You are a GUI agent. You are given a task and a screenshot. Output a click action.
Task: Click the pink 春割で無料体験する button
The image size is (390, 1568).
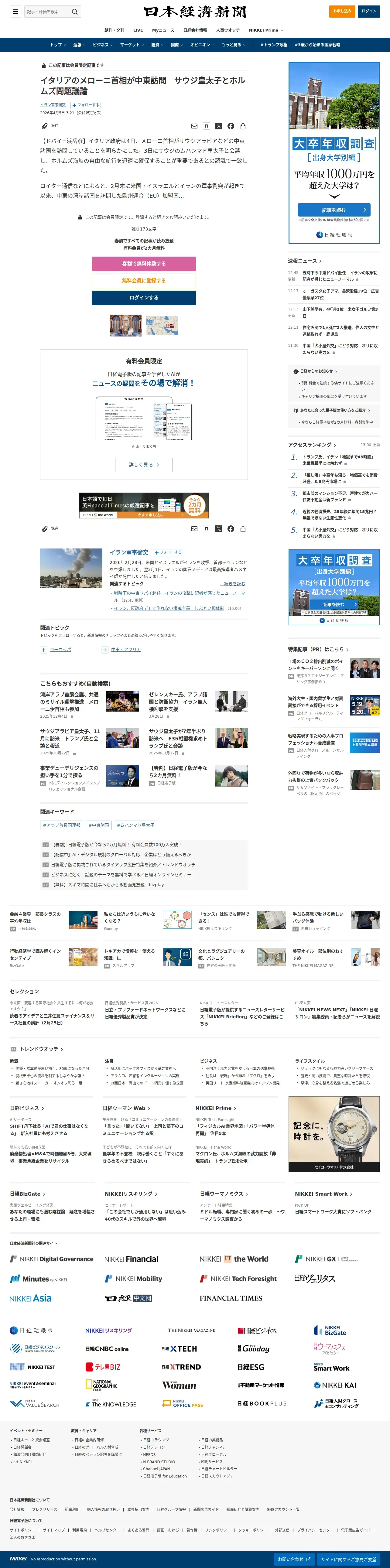(144, 264)
